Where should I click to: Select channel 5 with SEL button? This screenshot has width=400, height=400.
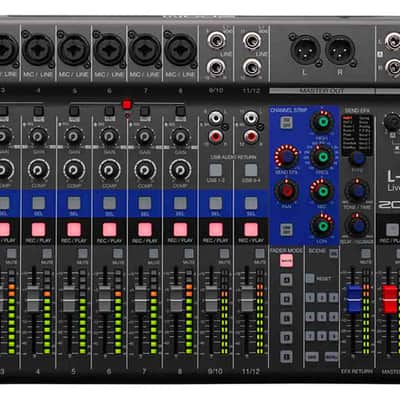point(74,203)
